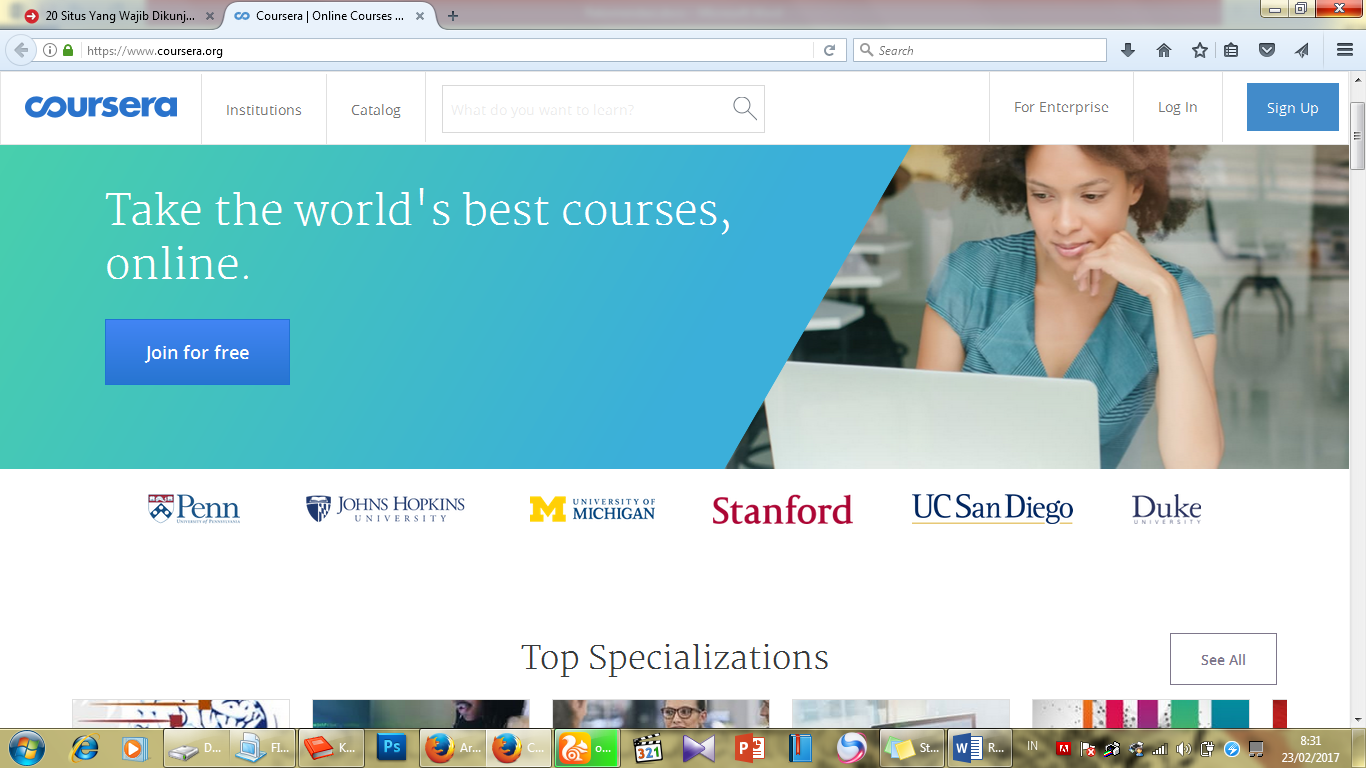Image resolution: width=1366 pixels, height=768 pixels.
Task: Go to Firefox home page icon
Action: pos(1164,50)
